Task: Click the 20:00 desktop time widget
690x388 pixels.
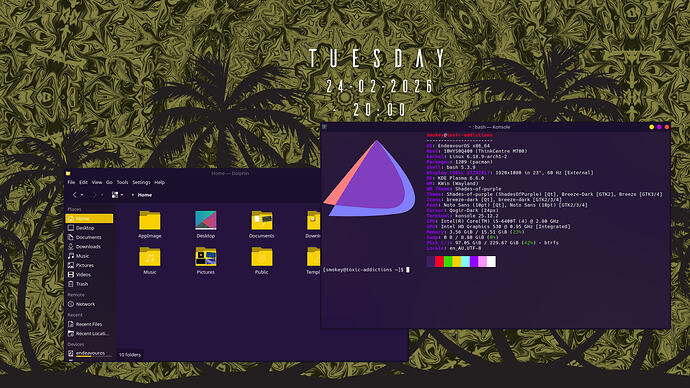Action: point(379,110)
